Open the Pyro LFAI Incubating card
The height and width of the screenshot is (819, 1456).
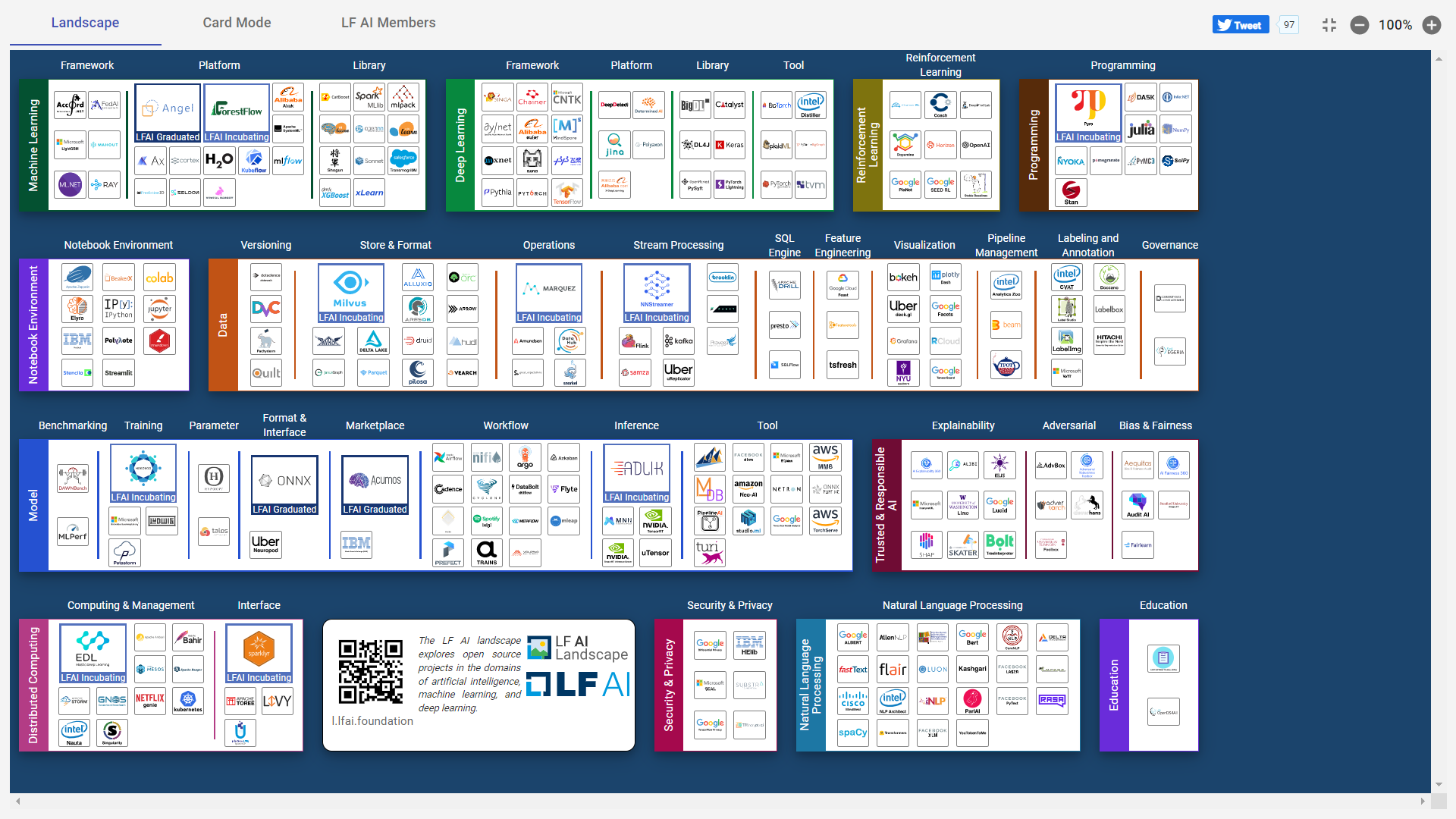coord(1088,113)
